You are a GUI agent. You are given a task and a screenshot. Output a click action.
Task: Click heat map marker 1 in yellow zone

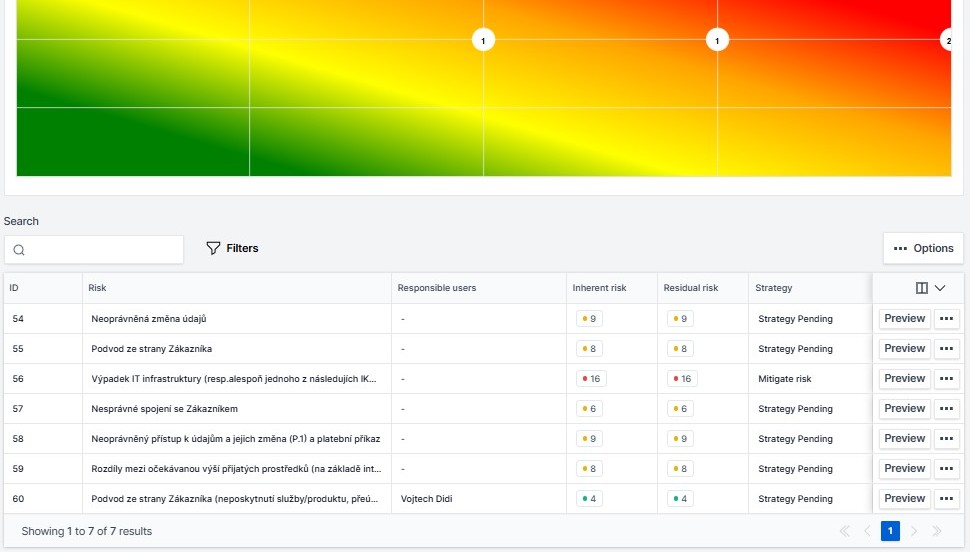click(483, 40)
